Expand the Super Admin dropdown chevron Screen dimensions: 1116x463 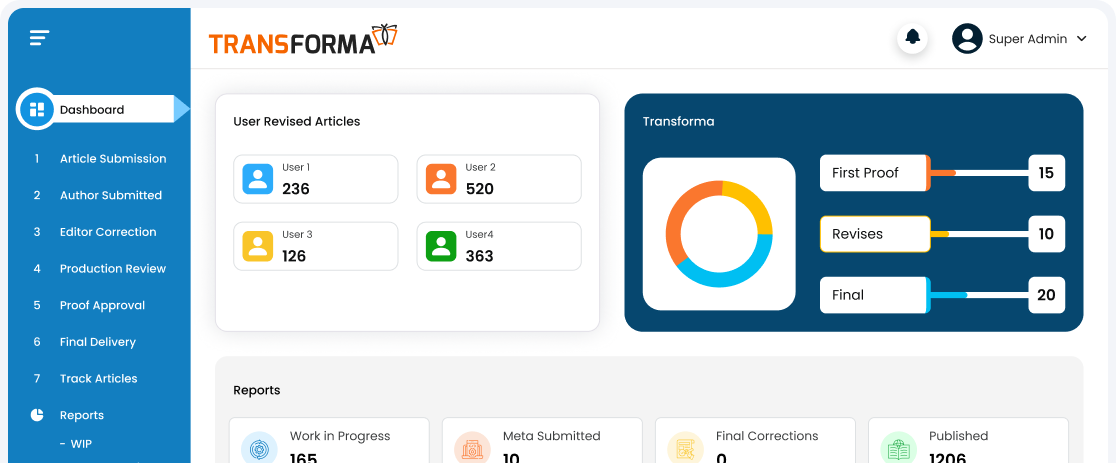[1082, 39]
